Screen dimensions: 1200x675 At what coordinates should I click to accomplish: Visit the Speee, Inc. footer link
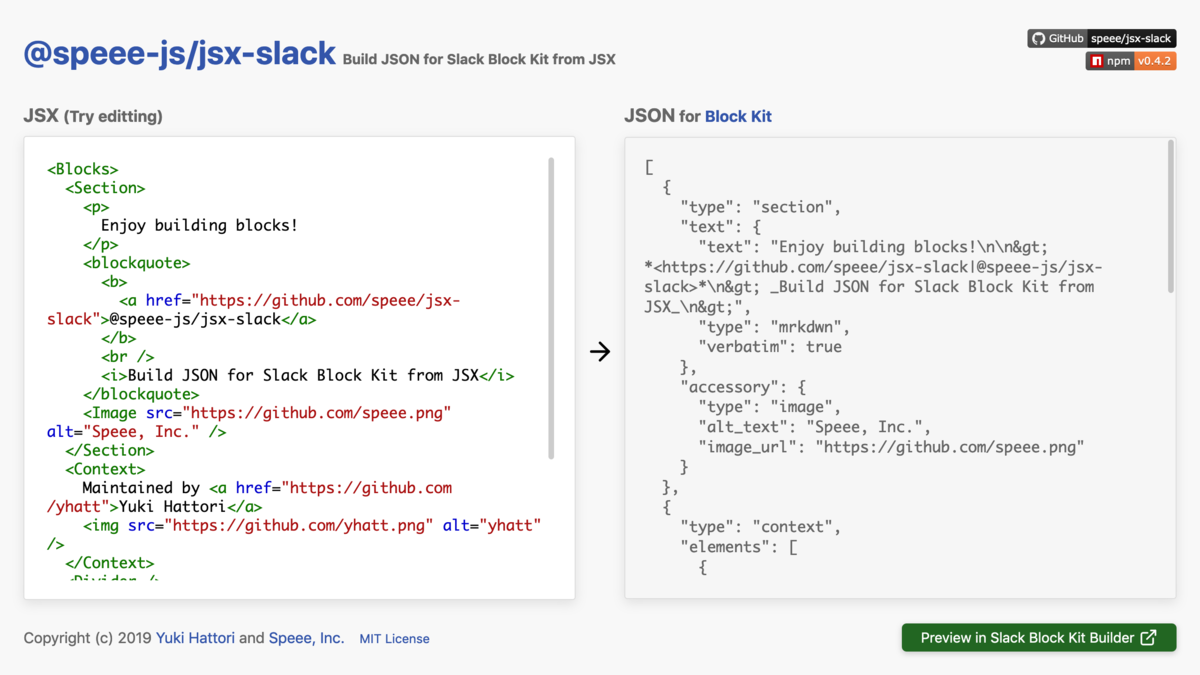[306, 638]
